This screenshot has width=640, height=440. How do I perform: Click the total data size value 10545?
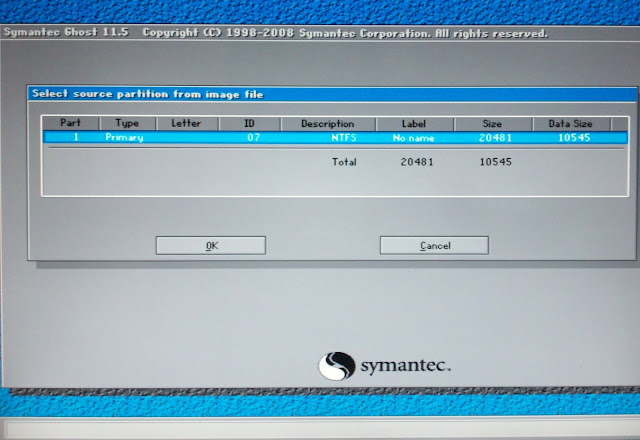tap(496, 162)
